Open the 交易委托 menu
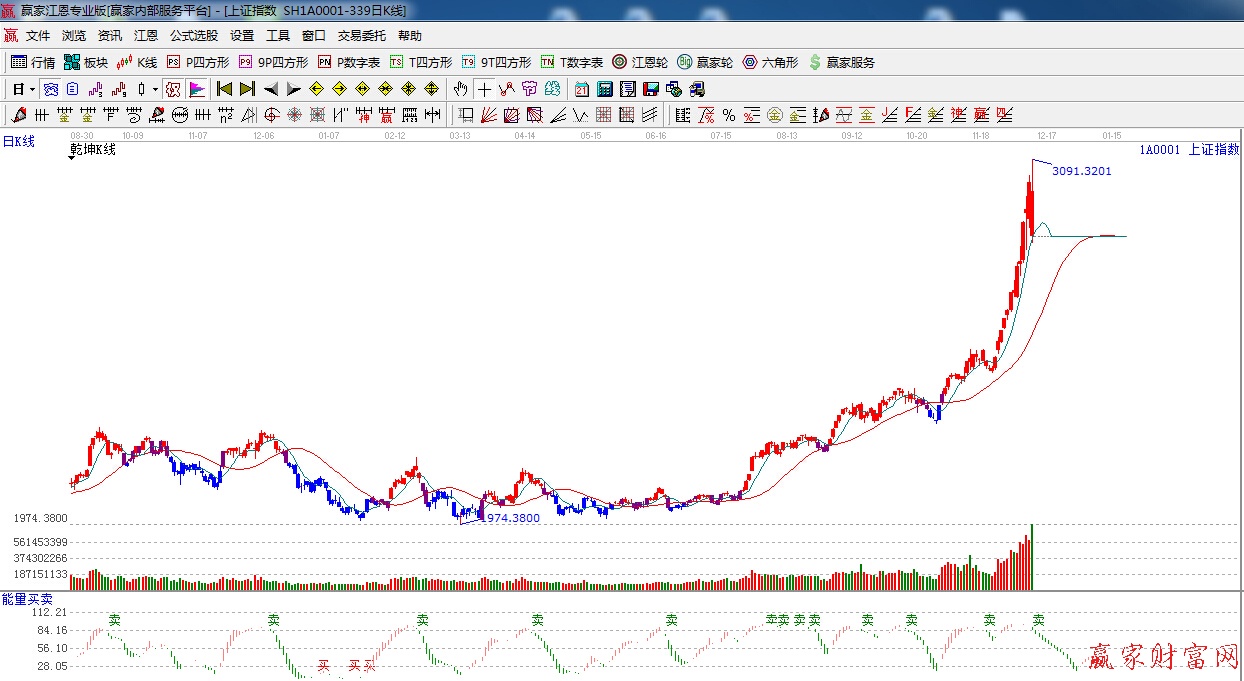Viewport: 1244px width, 681px height. click(x=361, y=35)
